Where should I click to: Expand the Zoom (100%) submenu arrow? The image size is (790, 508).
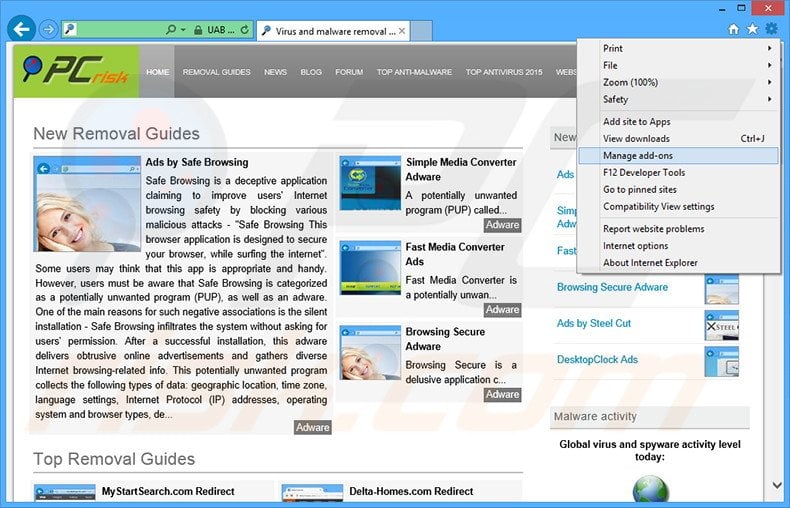coord(769,82)
